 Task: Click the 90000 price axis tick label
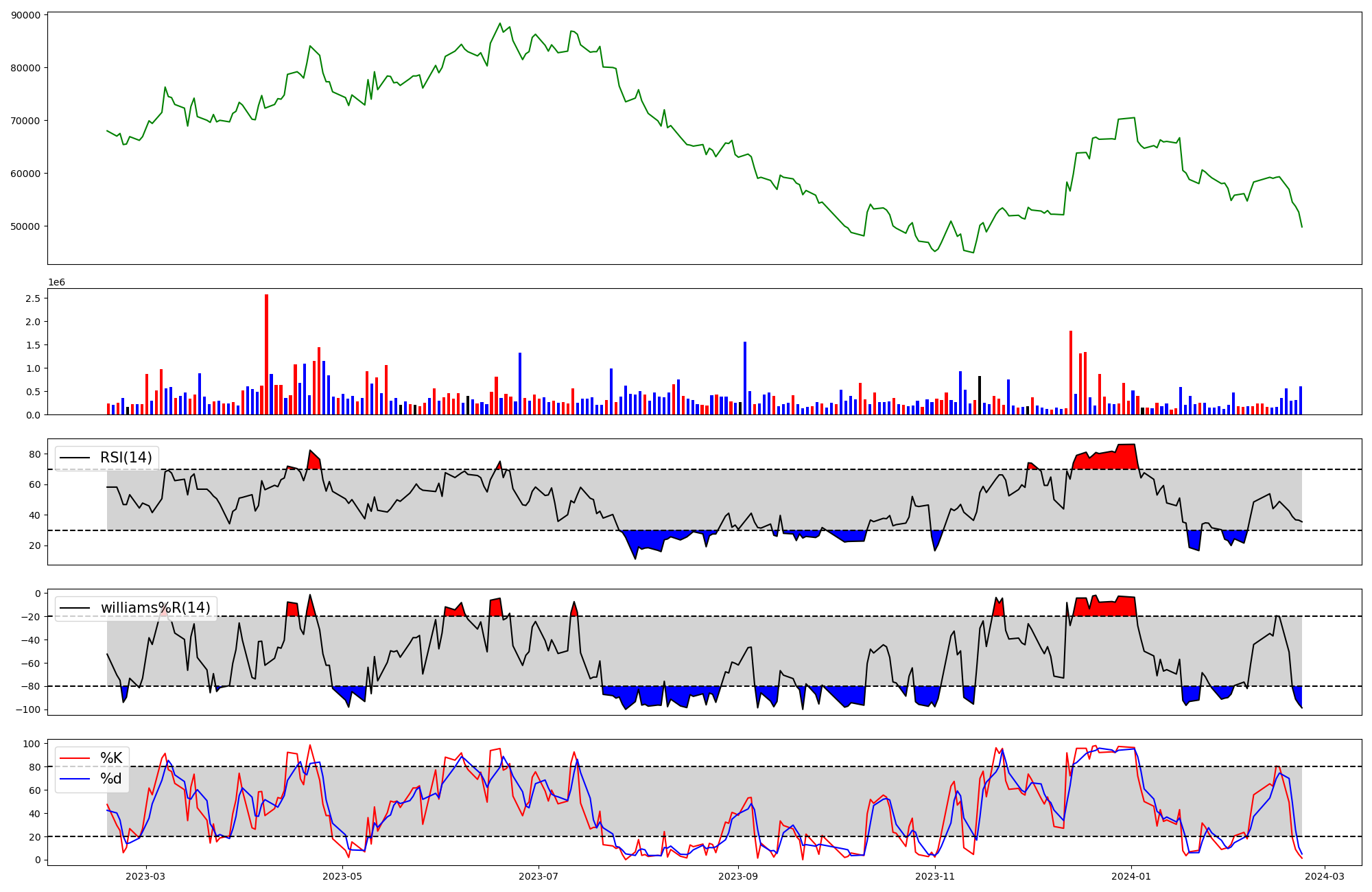tap(26, 15)
